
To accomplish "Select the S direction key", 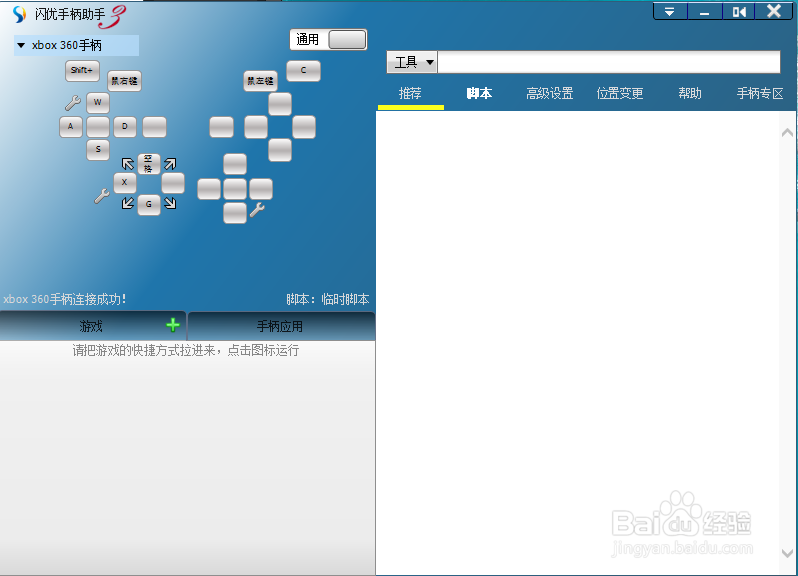I will (98, 150).
